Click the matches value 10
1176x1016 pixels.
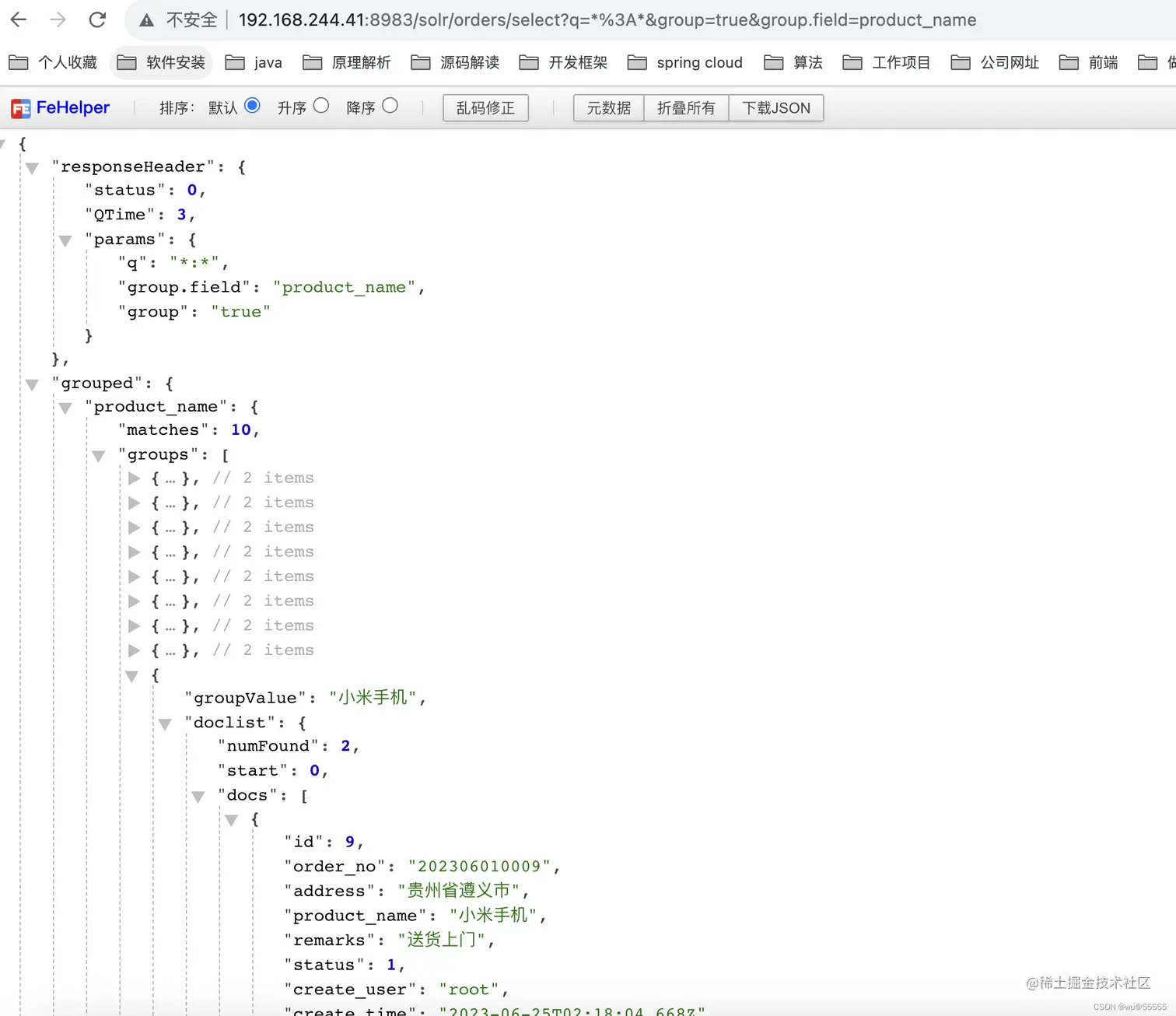point(241,429)
